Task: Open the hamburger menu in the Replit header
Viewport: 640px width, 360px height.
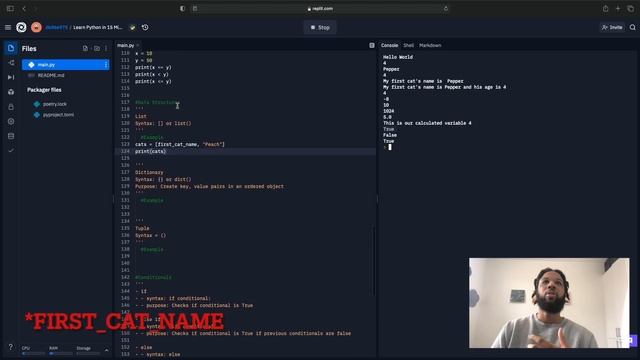Action: coord(8,27)
